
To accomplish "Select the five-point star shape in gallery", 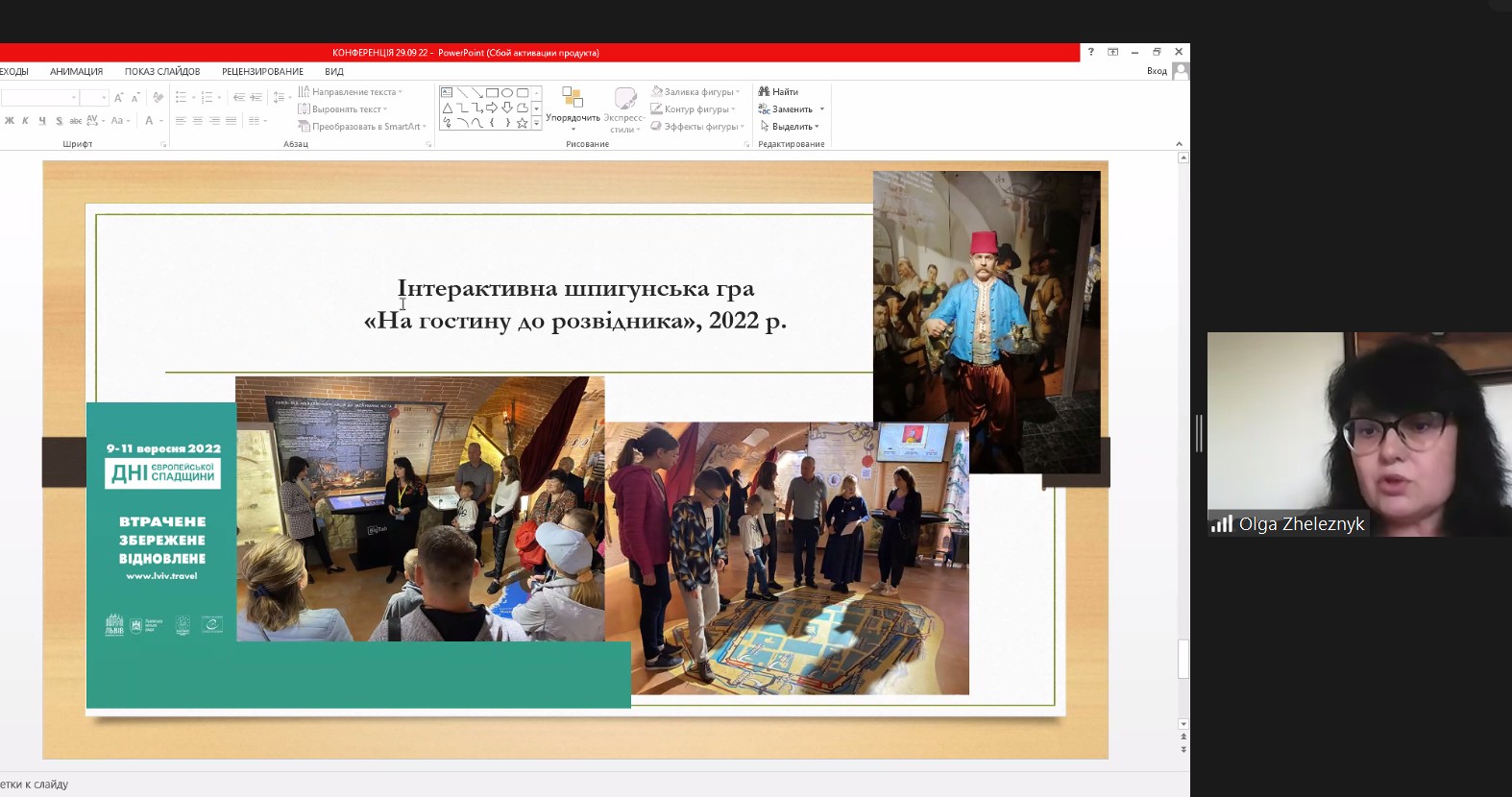I will coord(522,123).
